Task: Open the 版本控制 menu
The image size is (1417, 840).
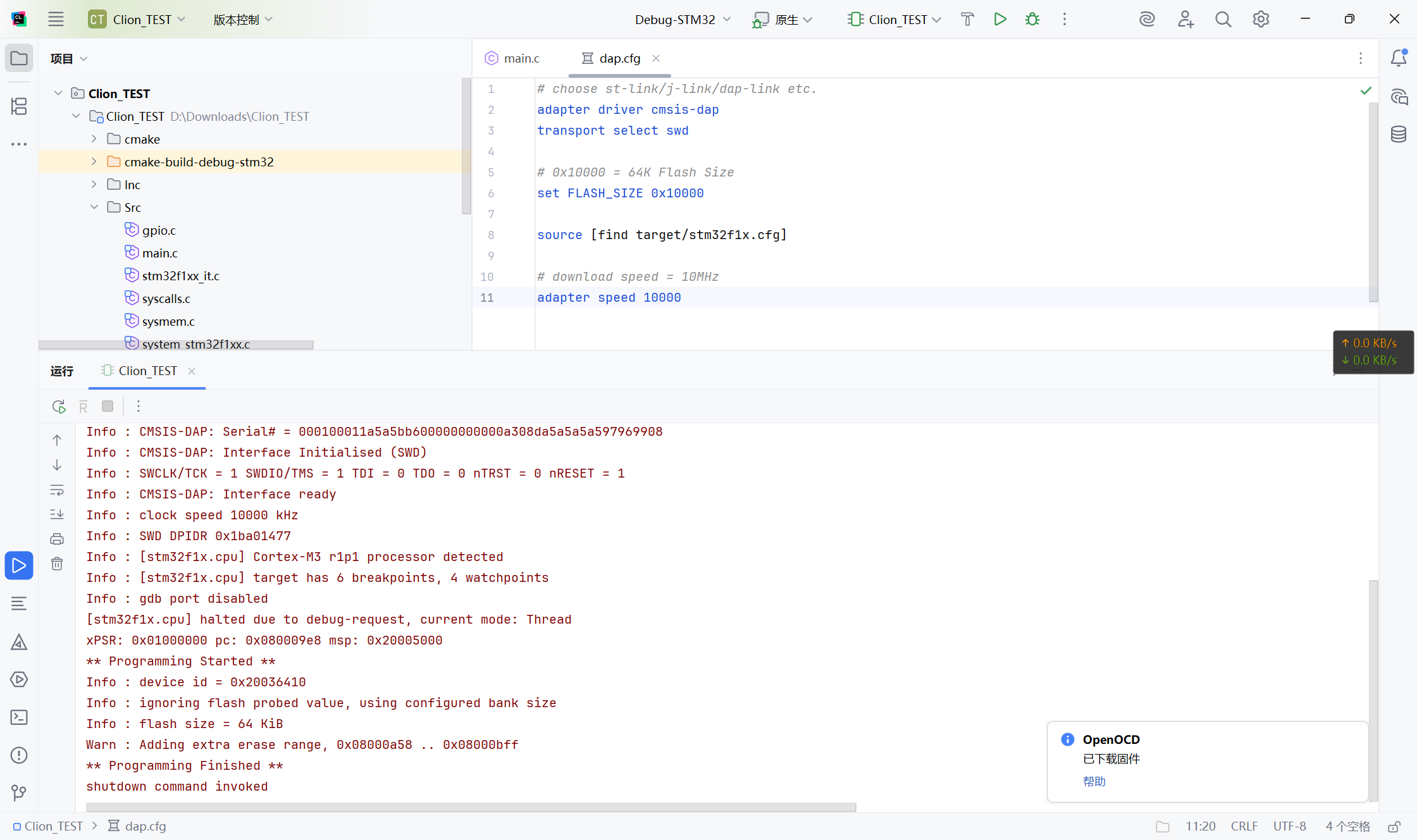Action: (x=243, y=20)
